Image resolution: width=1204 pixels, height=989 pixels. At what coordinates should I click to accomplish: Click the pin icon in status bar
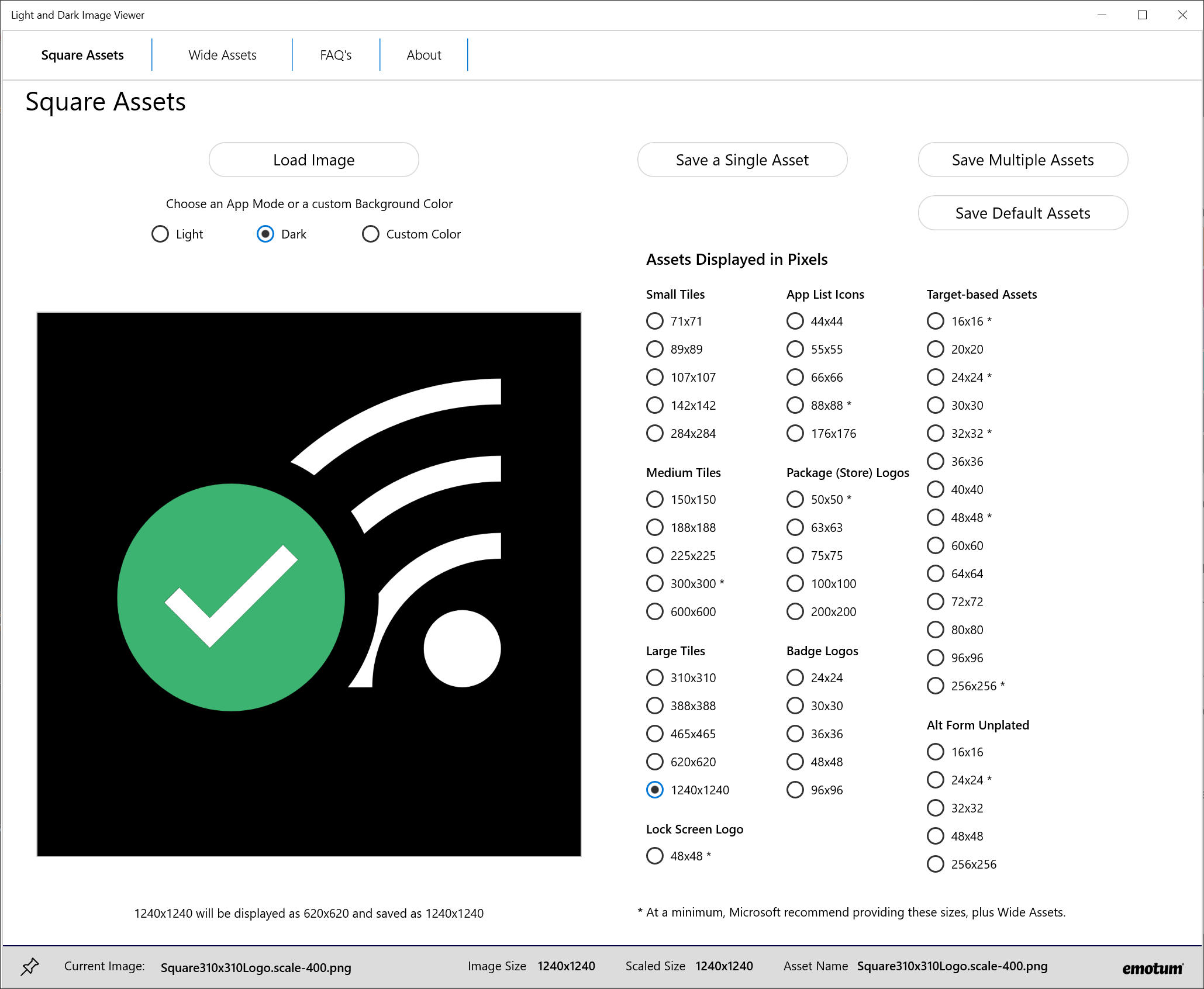coord(30,966)
